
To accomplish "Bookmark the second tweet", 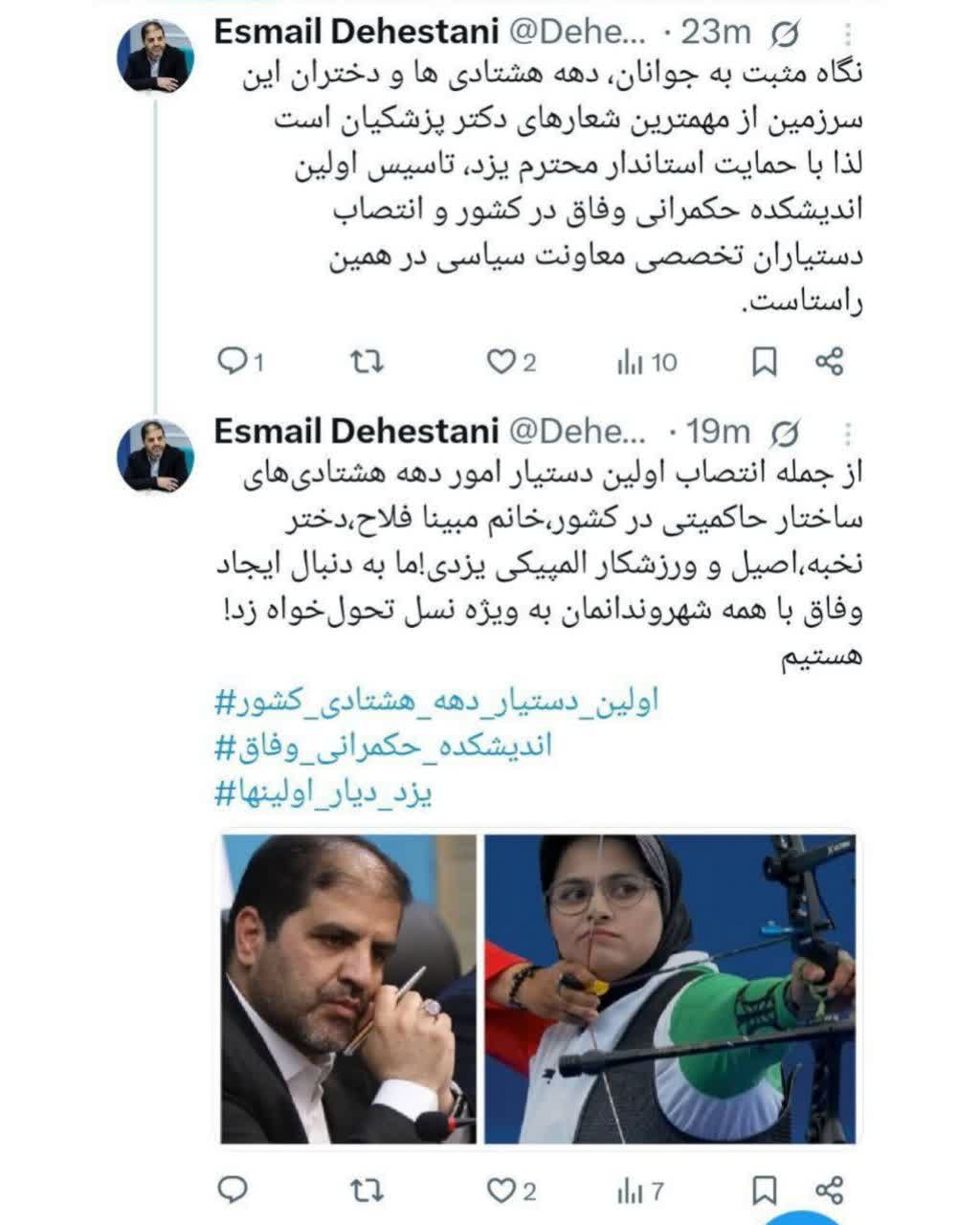I will 764,1191.
